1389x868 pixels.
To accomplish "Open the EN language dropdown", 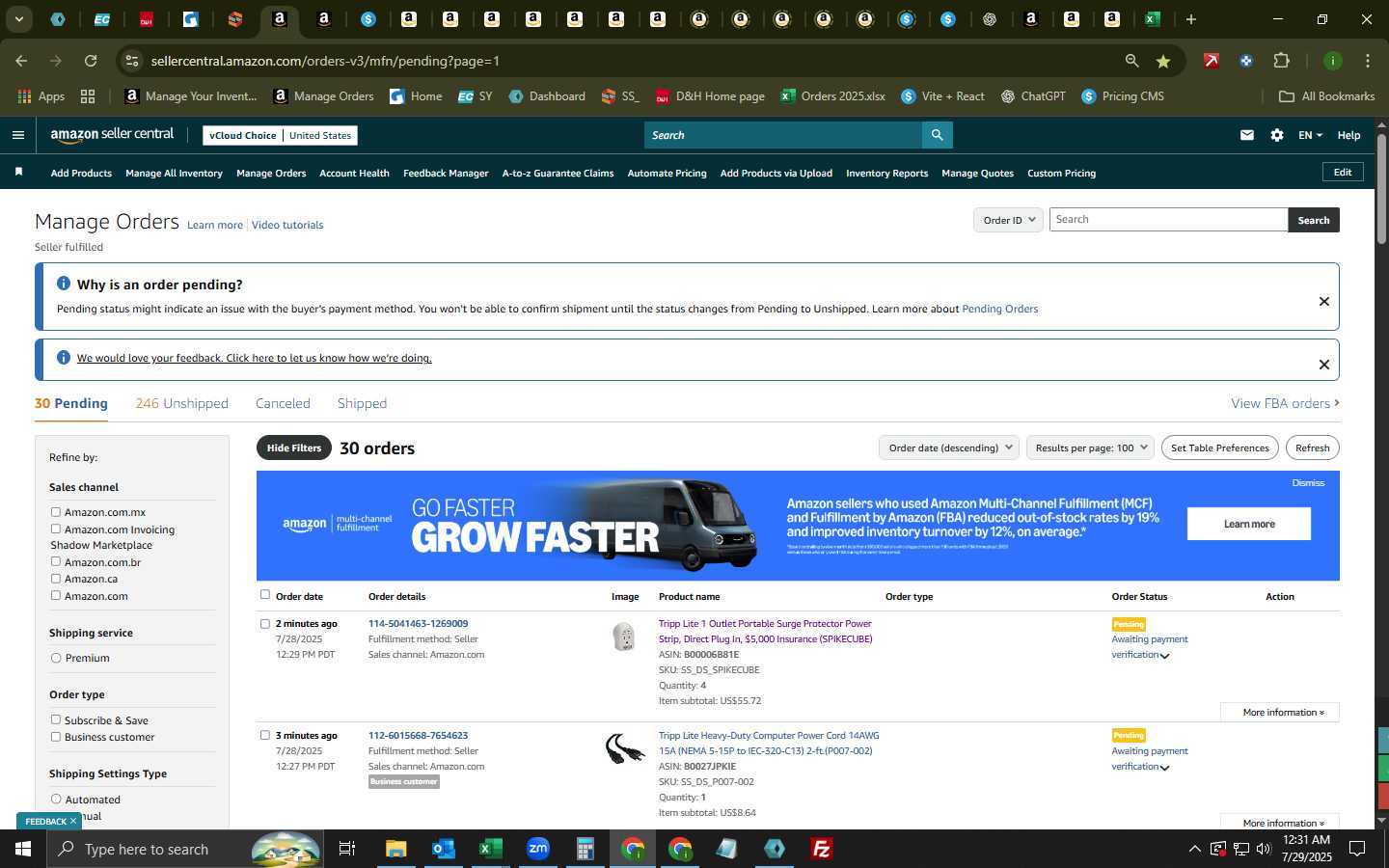I will (1310, 135).
